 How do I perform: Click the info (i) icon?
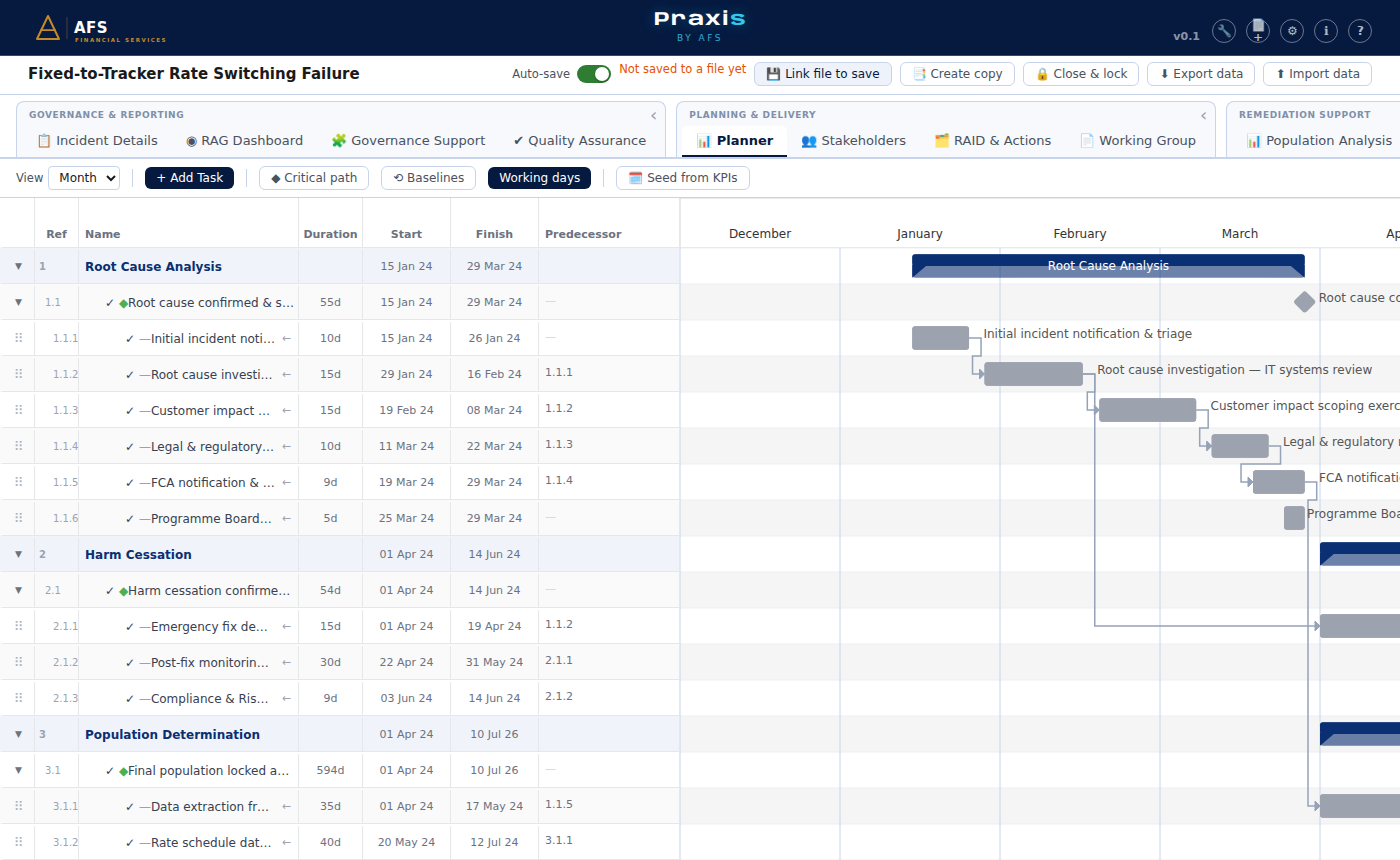click(1326, 31)
